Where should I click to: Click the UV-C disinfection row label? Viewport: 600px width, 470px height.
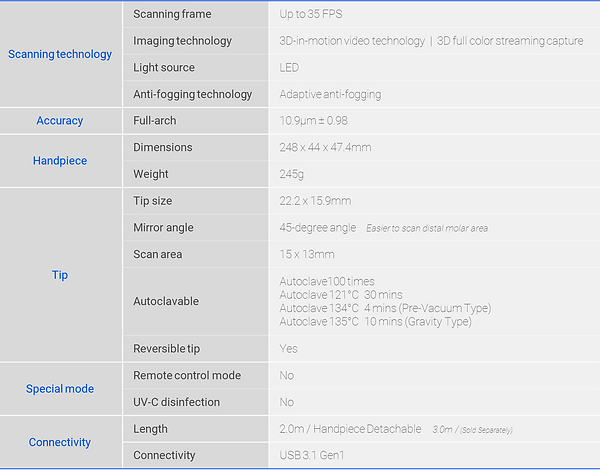point(176,402)
